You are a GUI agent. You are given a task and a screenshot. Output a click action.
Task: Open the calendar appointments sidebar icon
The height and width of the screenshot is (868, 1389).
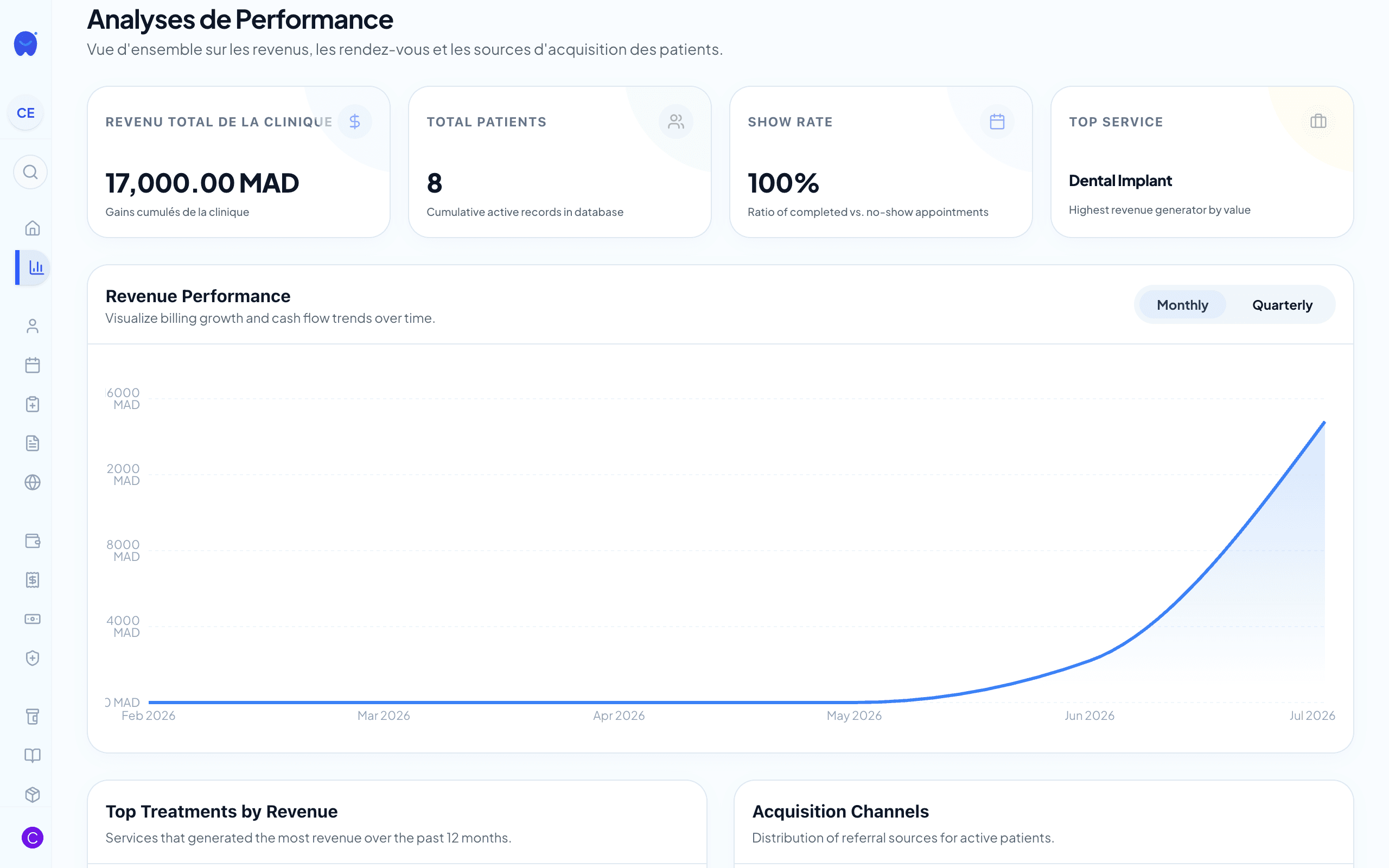coord(33,365)
